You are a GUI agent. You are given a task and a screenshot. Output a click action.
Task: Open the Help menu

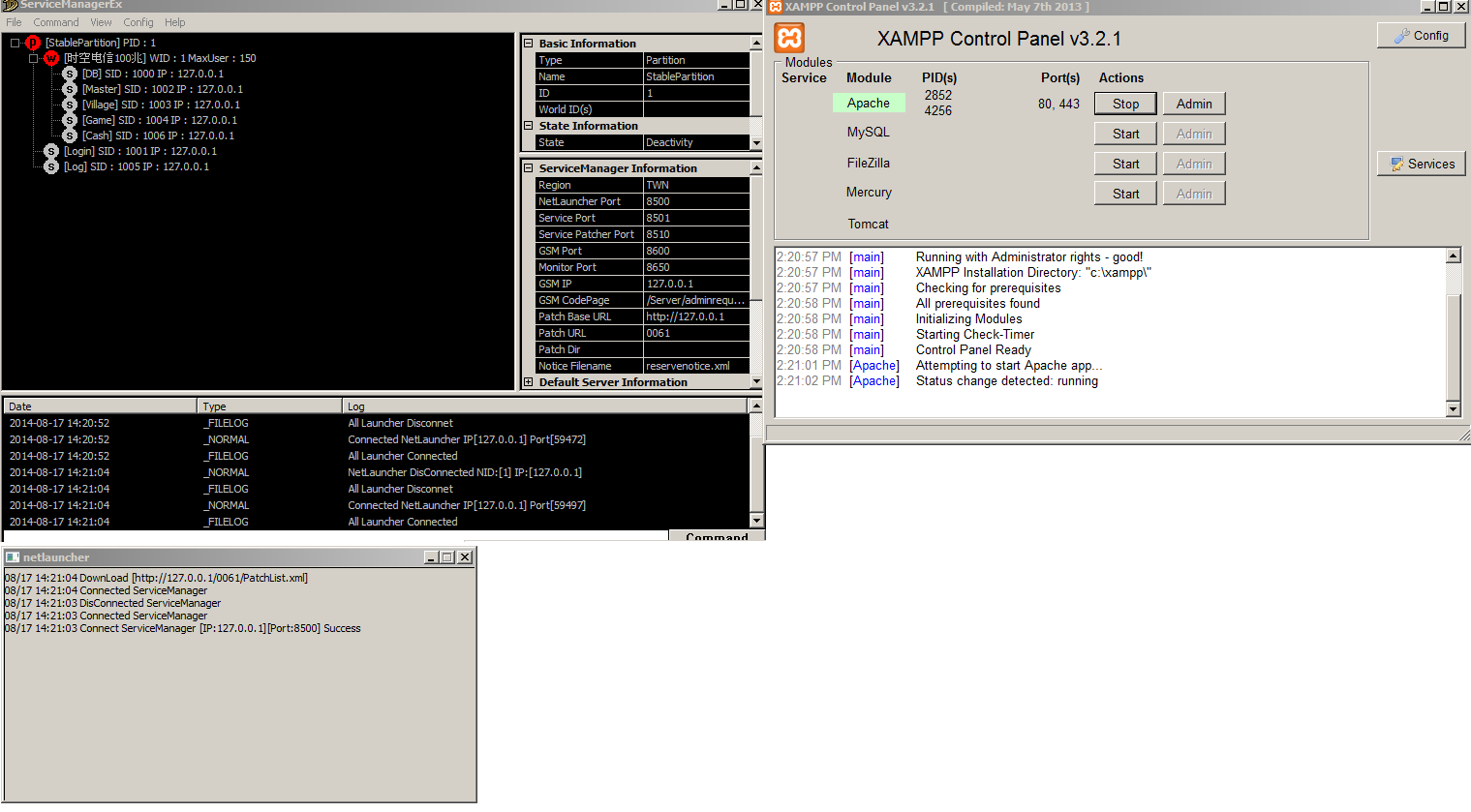point(174,22)
